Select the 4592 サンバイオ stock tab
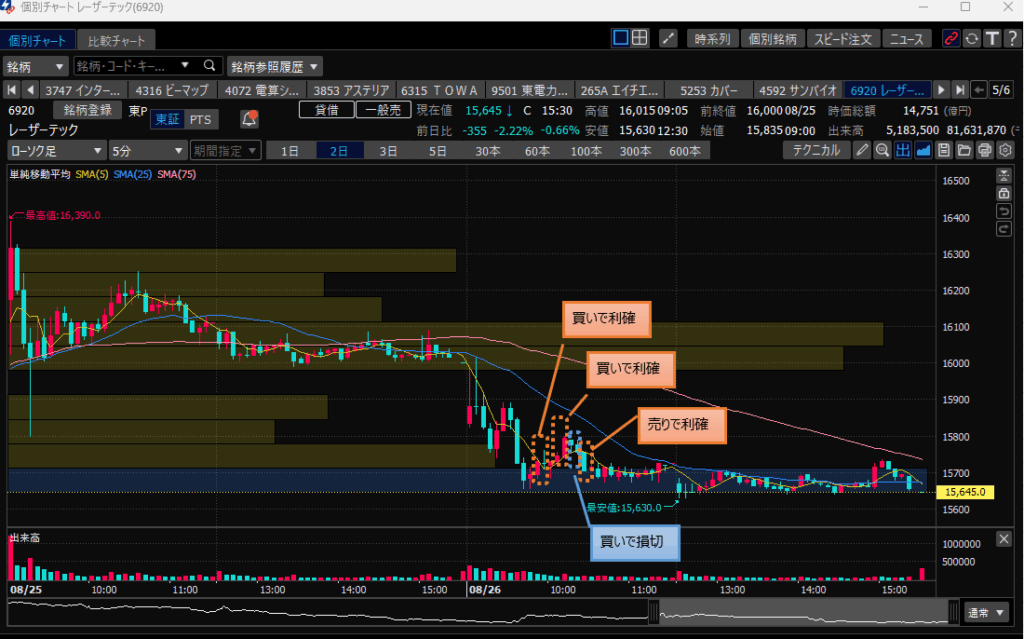This screenshot has width=1024, height=639. coord(799,89)
